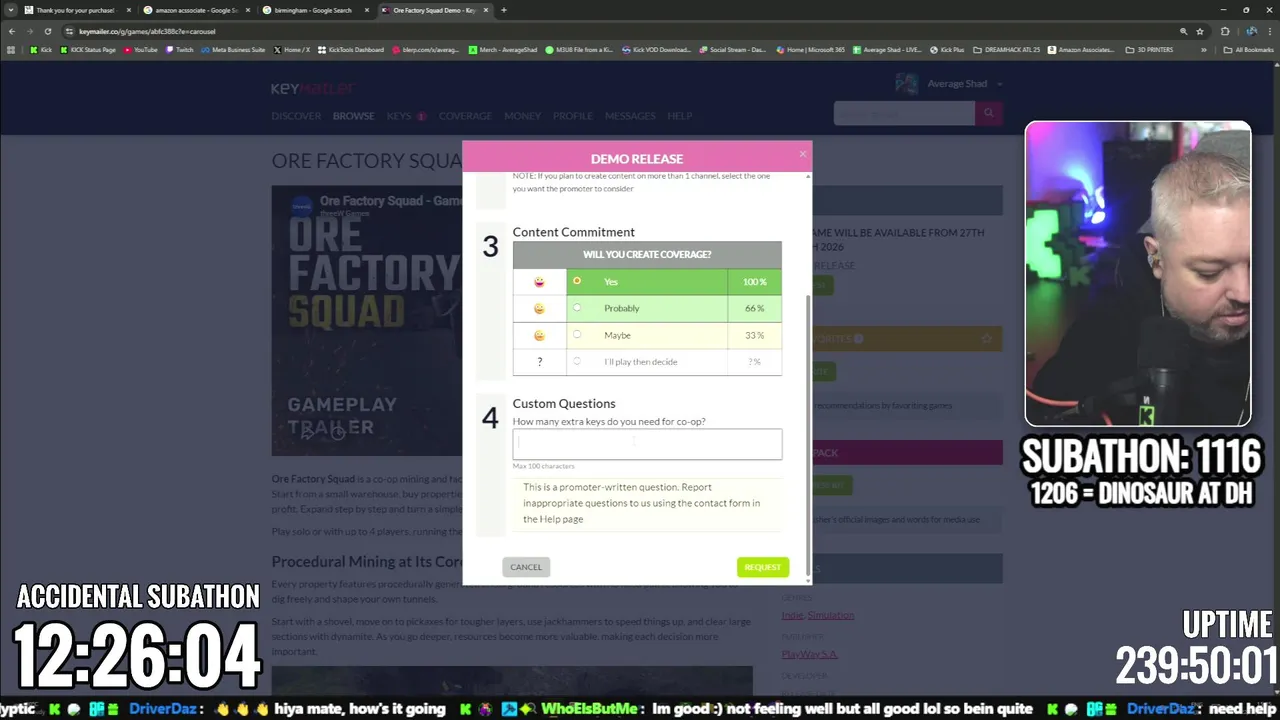Select the Yes coverage radio button
Screen dimensions: 1280x720
tap(577, 281)
